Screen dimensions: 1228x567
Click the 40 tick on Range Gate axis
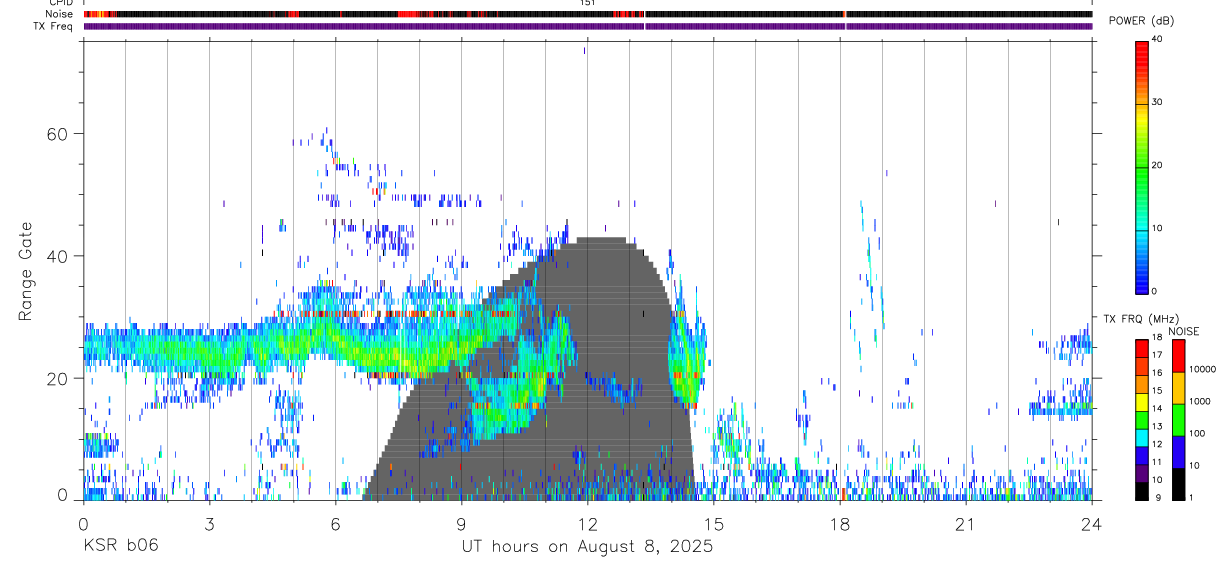[58, 256]
